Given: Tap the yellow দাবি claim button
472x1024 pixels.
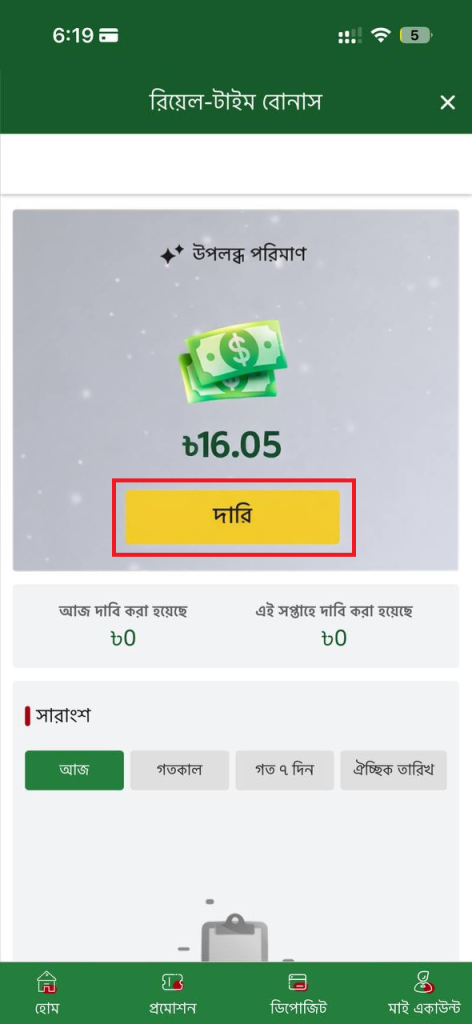Looking at the screenshot, I should (232, 517).
